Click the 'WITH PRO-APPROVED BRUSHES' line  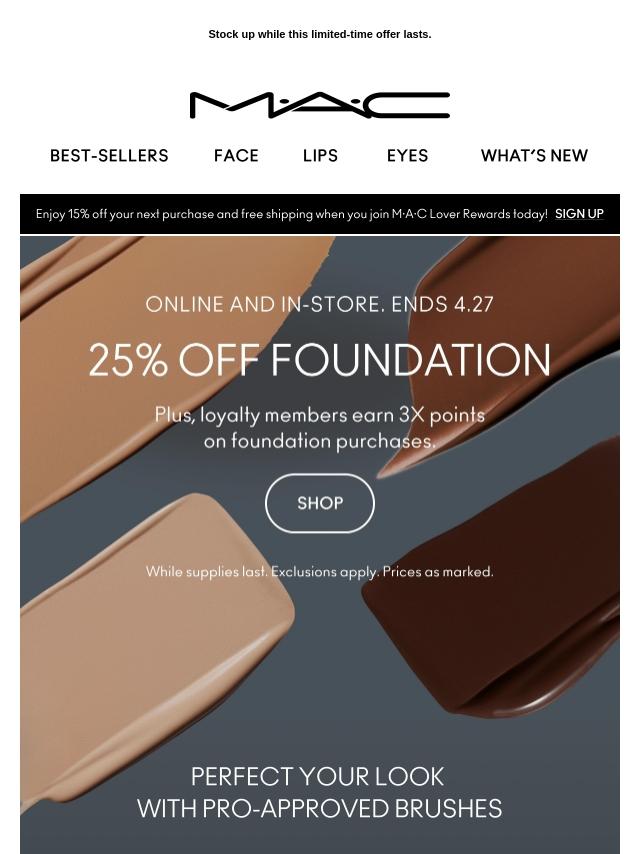click(320, 809)
